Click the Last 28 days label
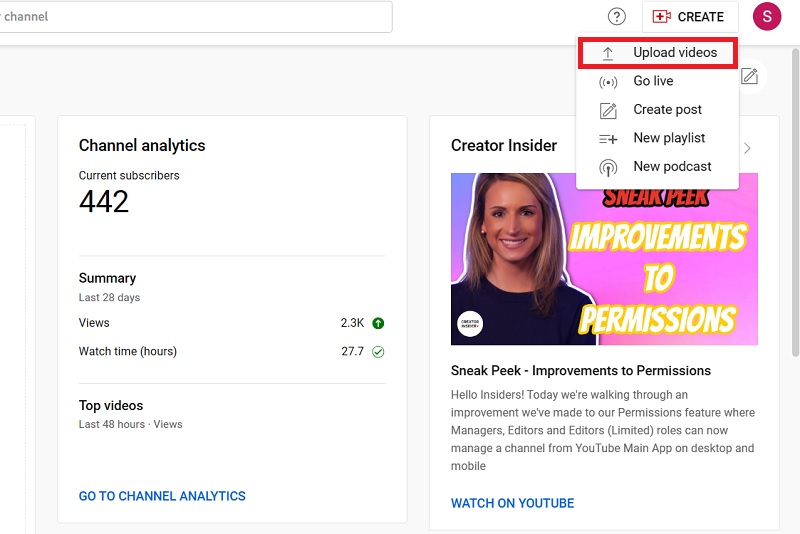Viewport: 800px width, 534px height. click(109, 298)
